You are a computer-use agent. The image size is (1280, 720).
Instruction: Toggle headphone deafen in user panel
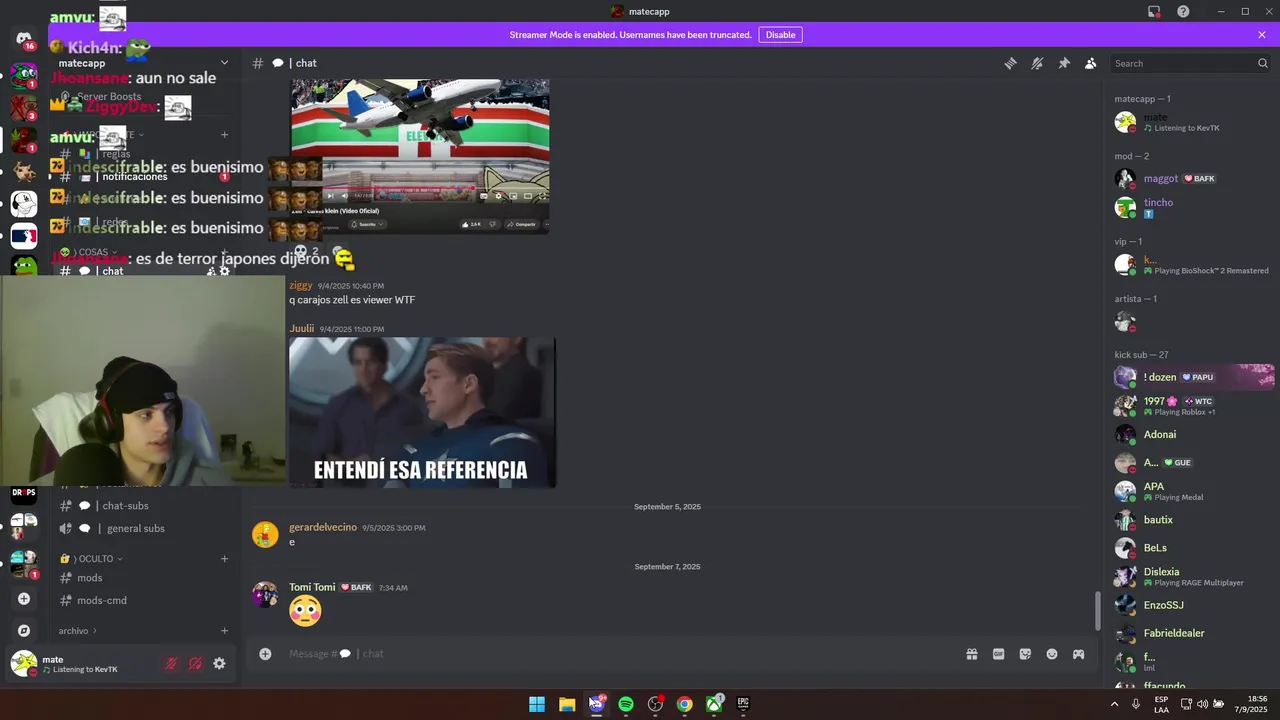pyautogui.click(x=195, y=663)
